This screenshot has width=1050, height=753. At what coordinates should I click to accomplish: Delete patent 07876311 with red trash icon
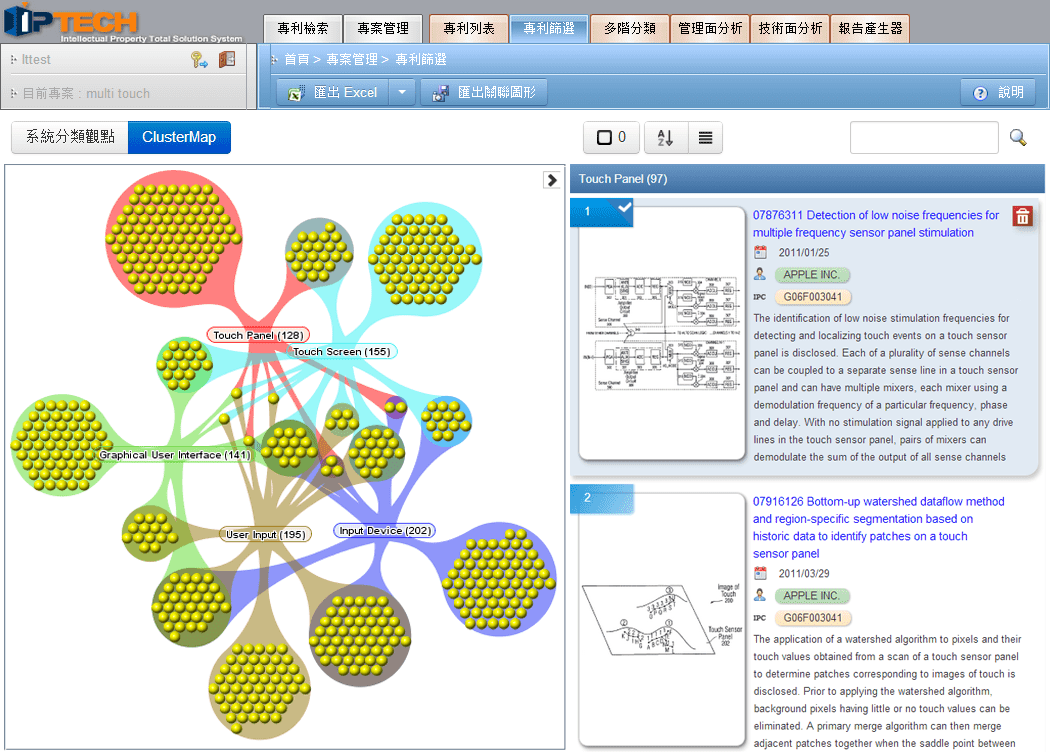(1023, 216)
